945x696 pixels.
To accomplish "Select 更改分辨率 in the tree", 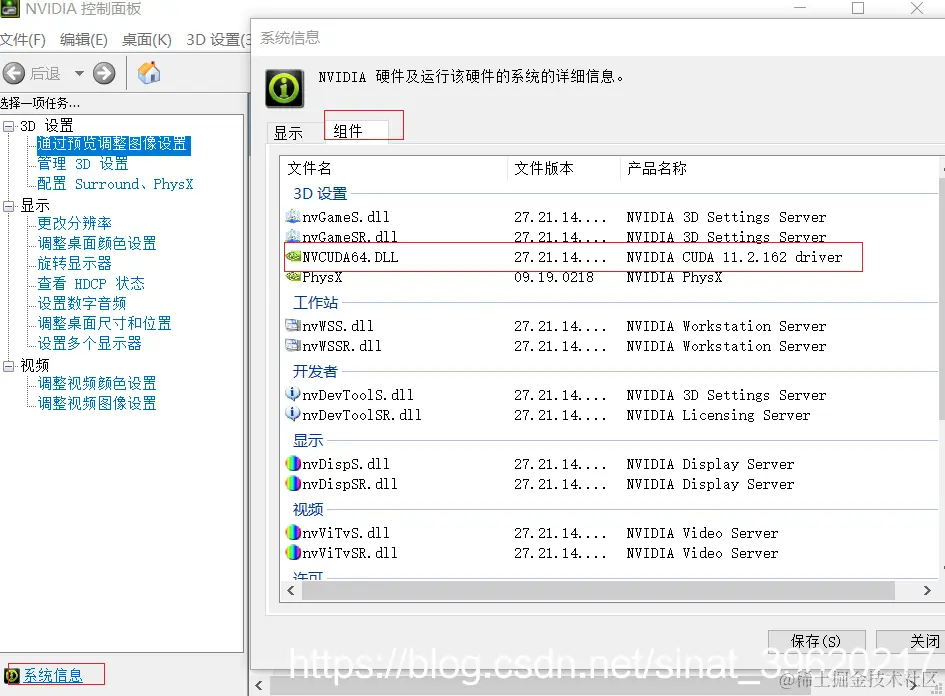I will tap(75, 223).
